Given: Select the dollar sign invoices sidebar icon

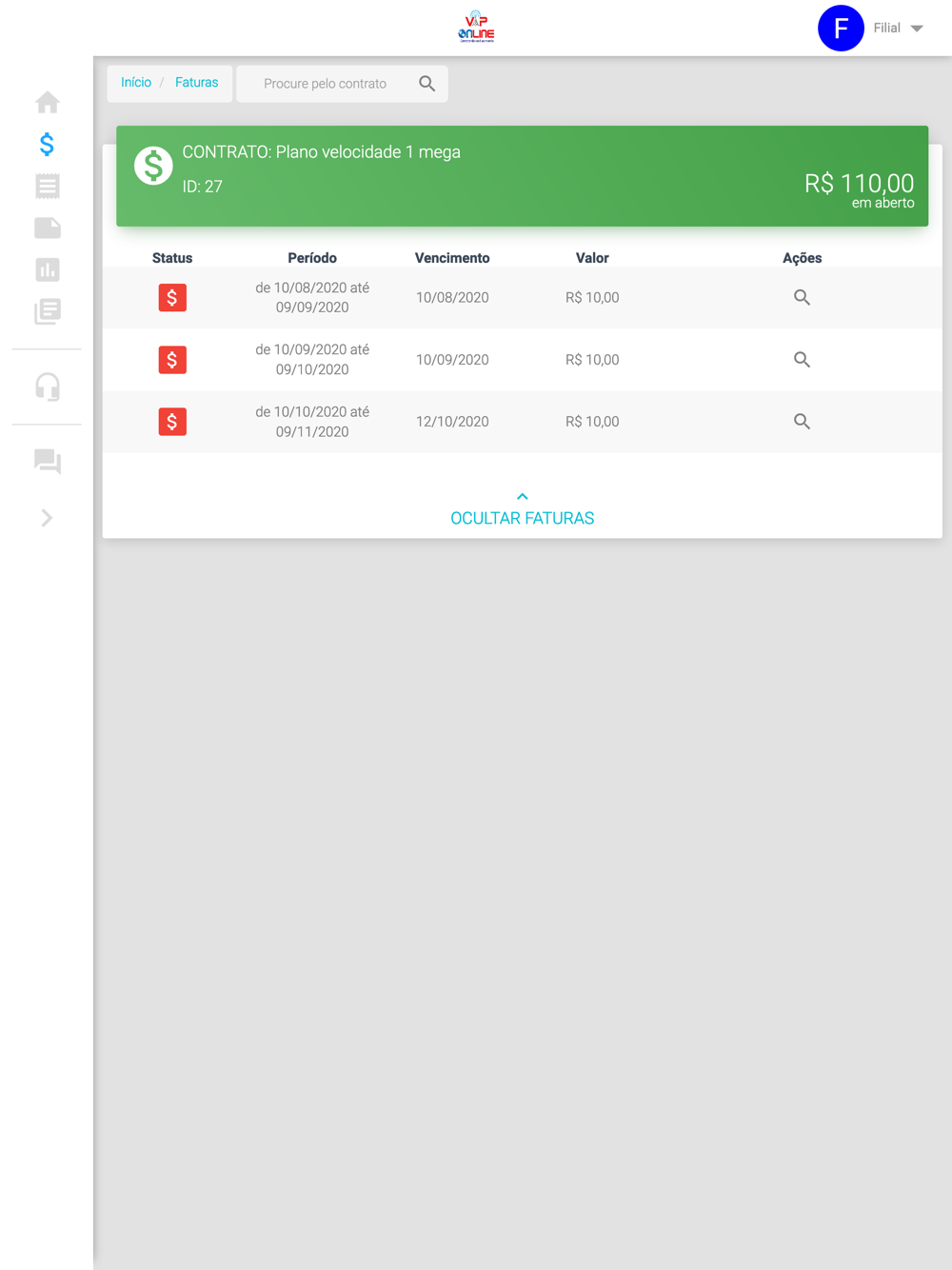Looking at the screenshot, I should (47, 144).
